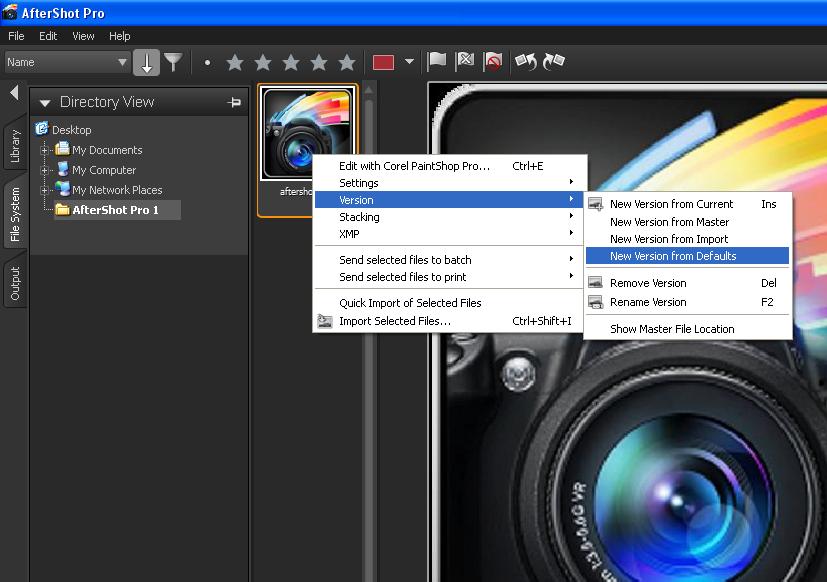Open the File menu
Screen dimensions: 827x582
click(16, 36)
